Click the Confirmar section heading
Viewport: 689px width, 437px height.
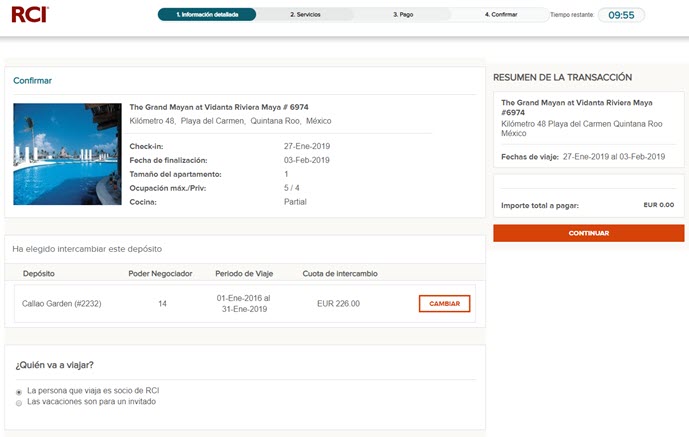[33, 80]
